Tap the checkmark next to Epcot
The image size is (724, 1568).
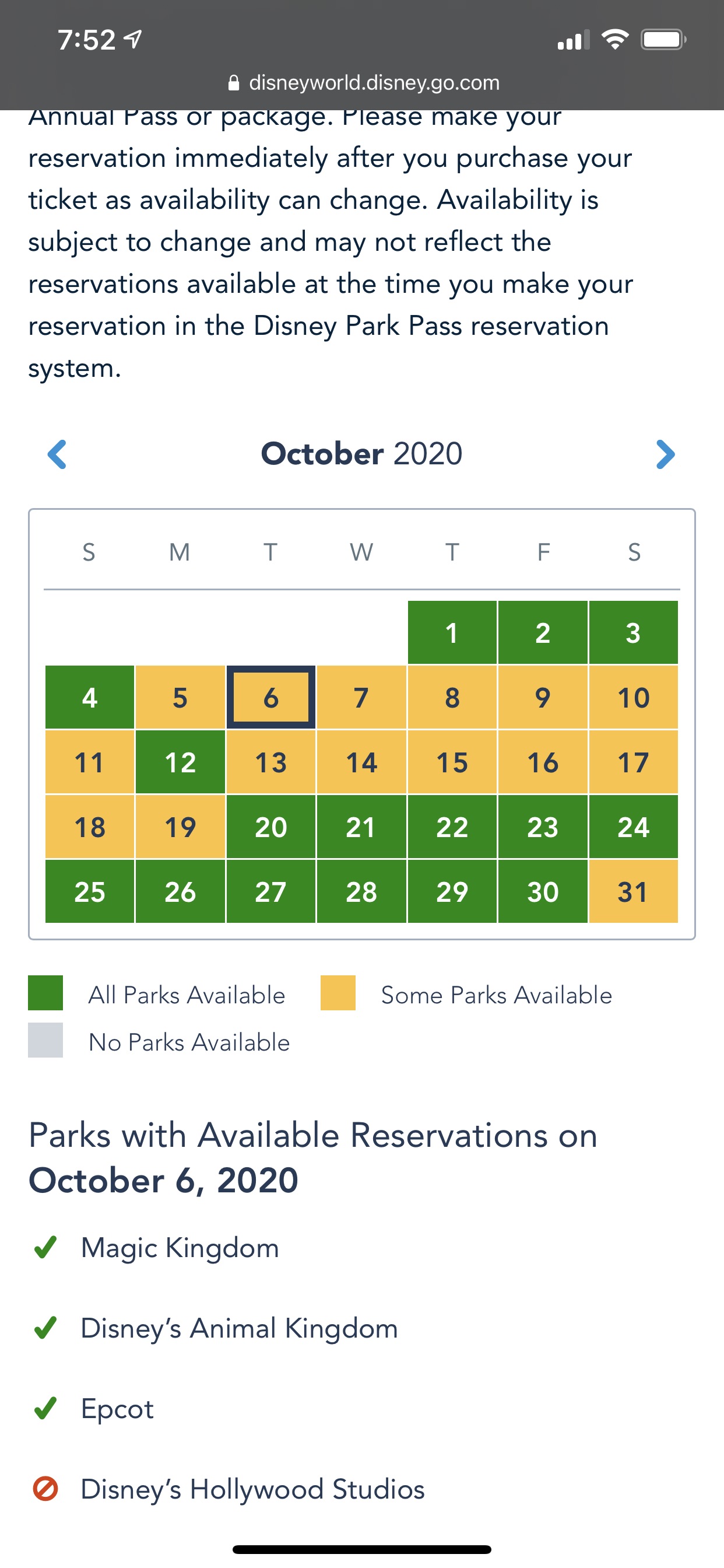click(x=45, y=1408)
